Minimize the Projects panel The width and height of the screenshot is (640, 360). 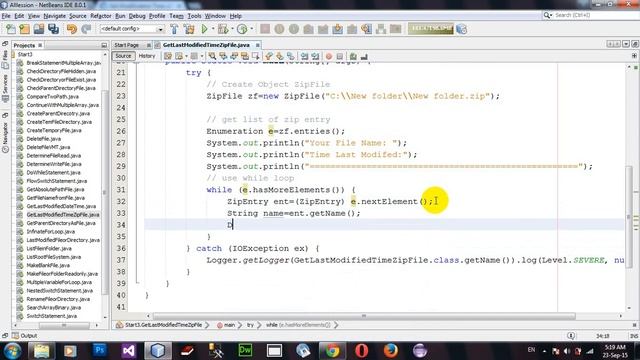click(x=104, y=45)
